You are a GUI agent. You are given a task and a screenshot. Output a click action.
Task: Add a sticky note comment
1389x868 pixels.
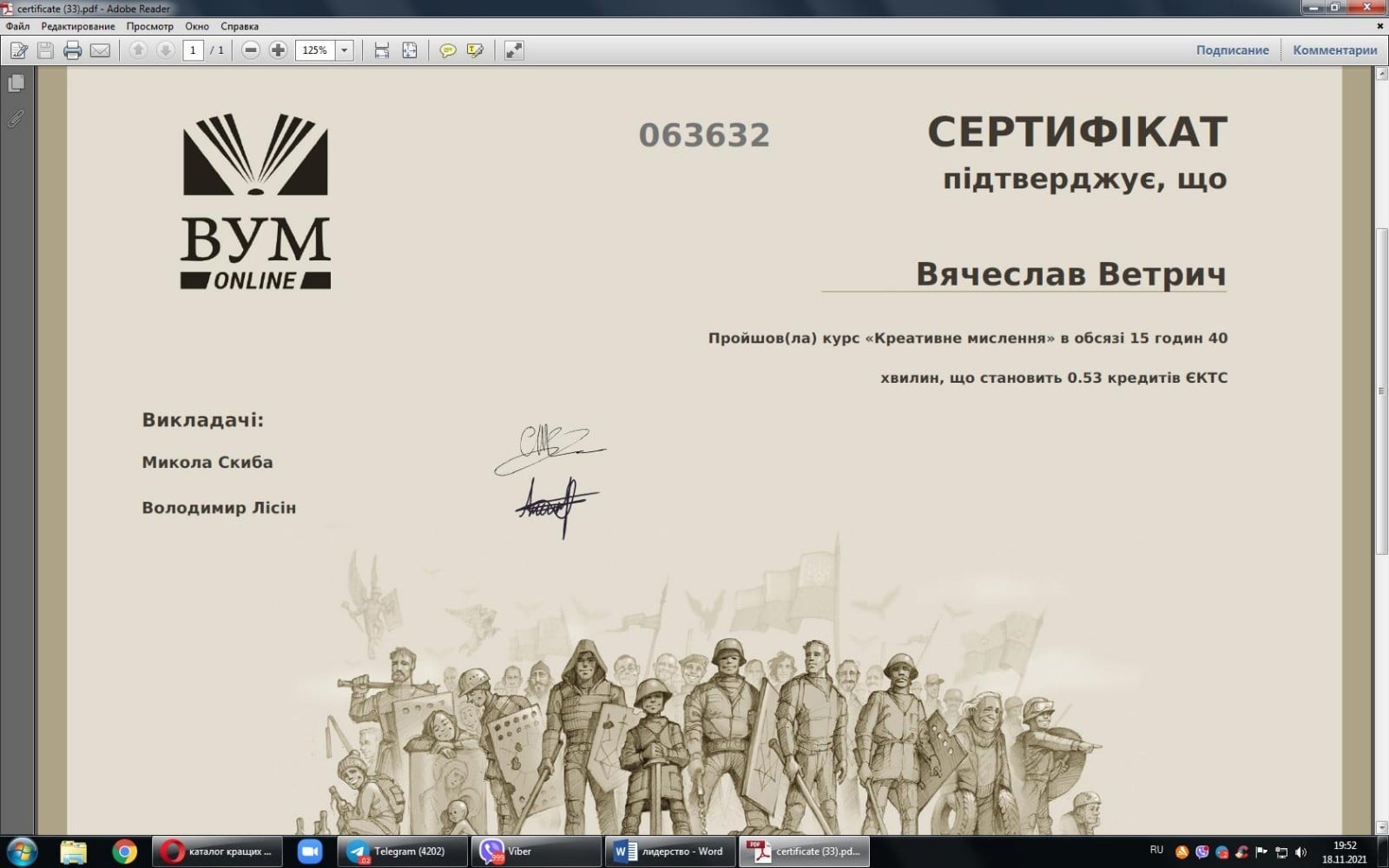click(448, 50)
